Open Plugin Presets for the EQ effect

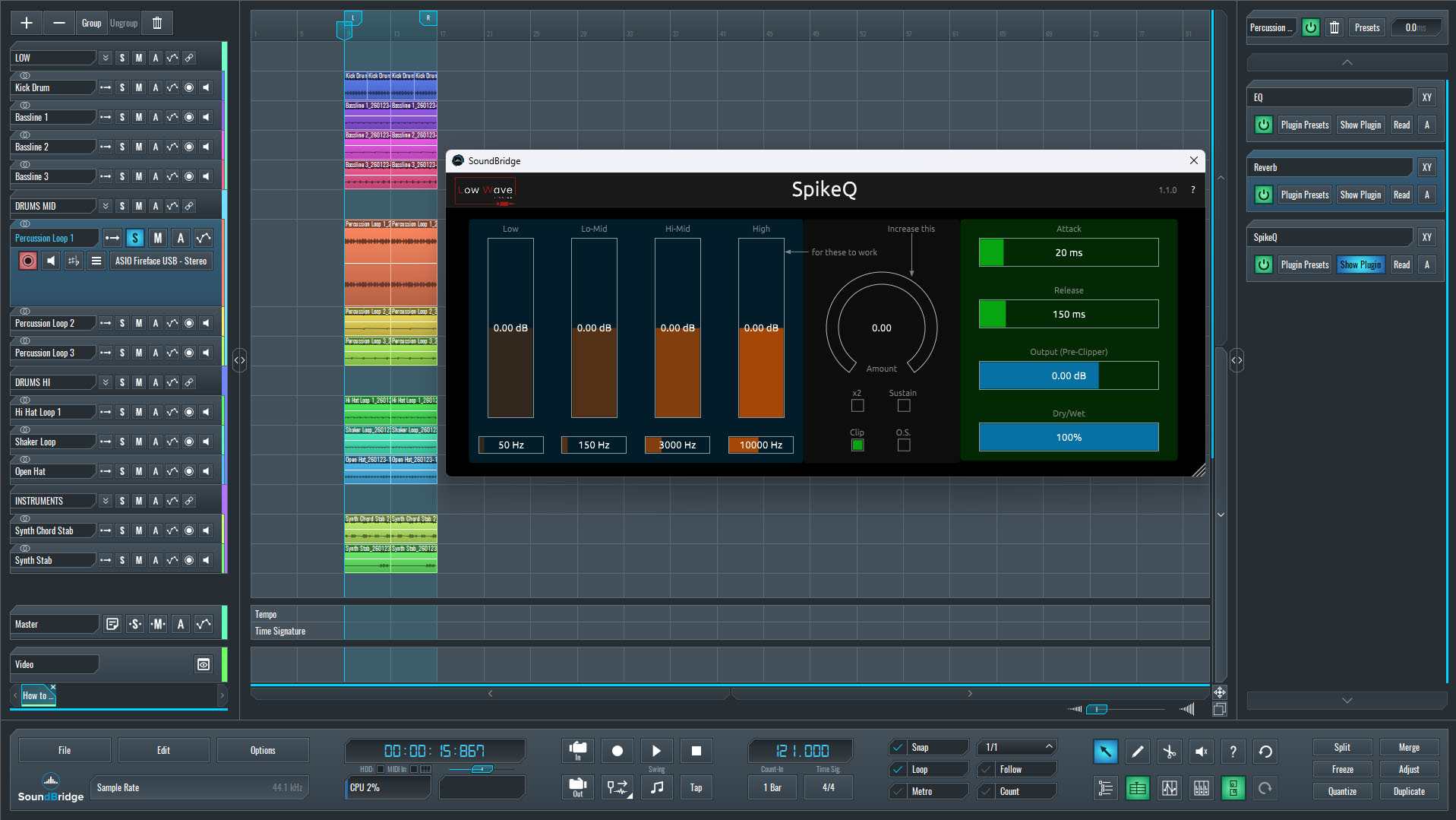point(1305,125)
